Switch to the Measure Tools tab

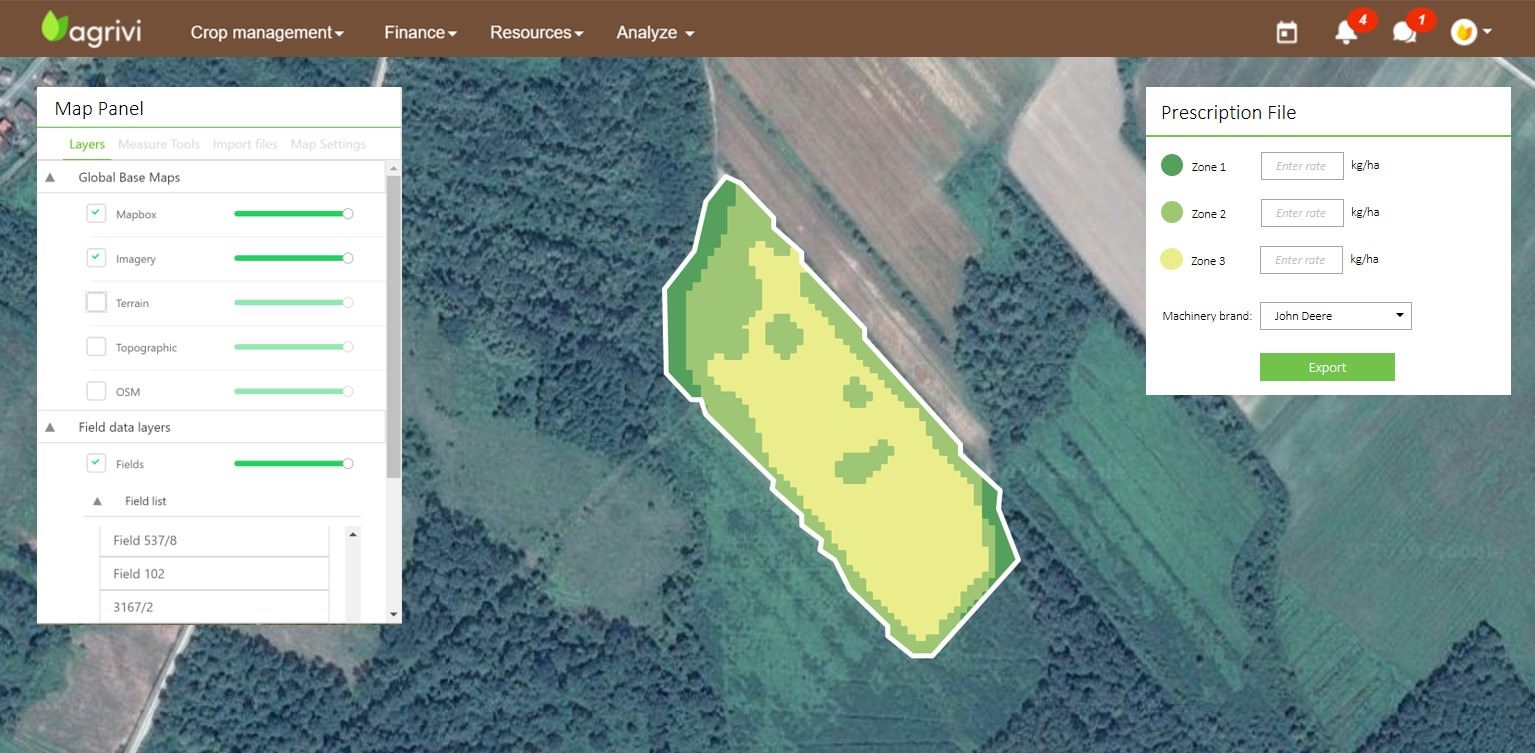coord(158,144)
